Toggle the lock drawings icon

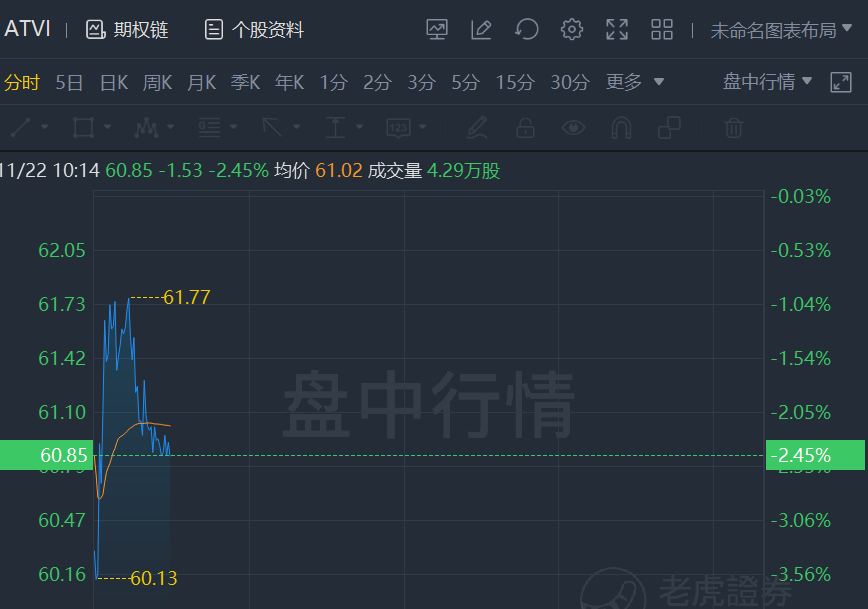[525, 127]
